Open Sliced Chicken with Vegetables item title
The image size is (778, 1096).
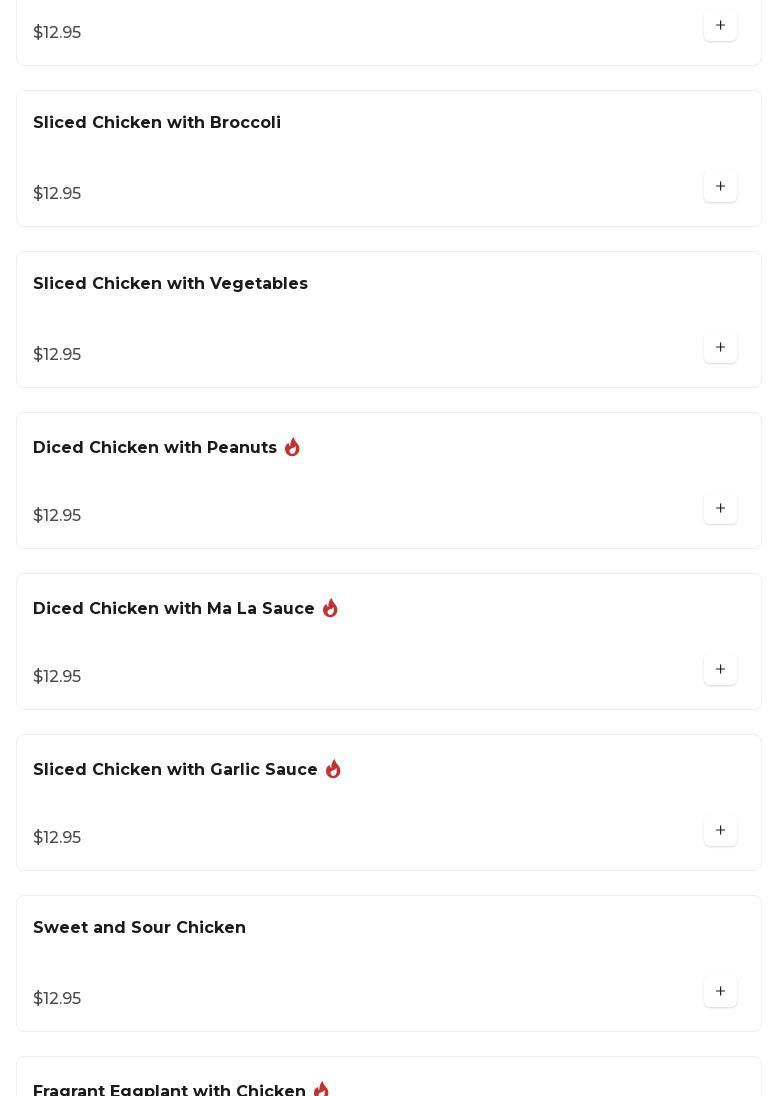click(170, 284)
